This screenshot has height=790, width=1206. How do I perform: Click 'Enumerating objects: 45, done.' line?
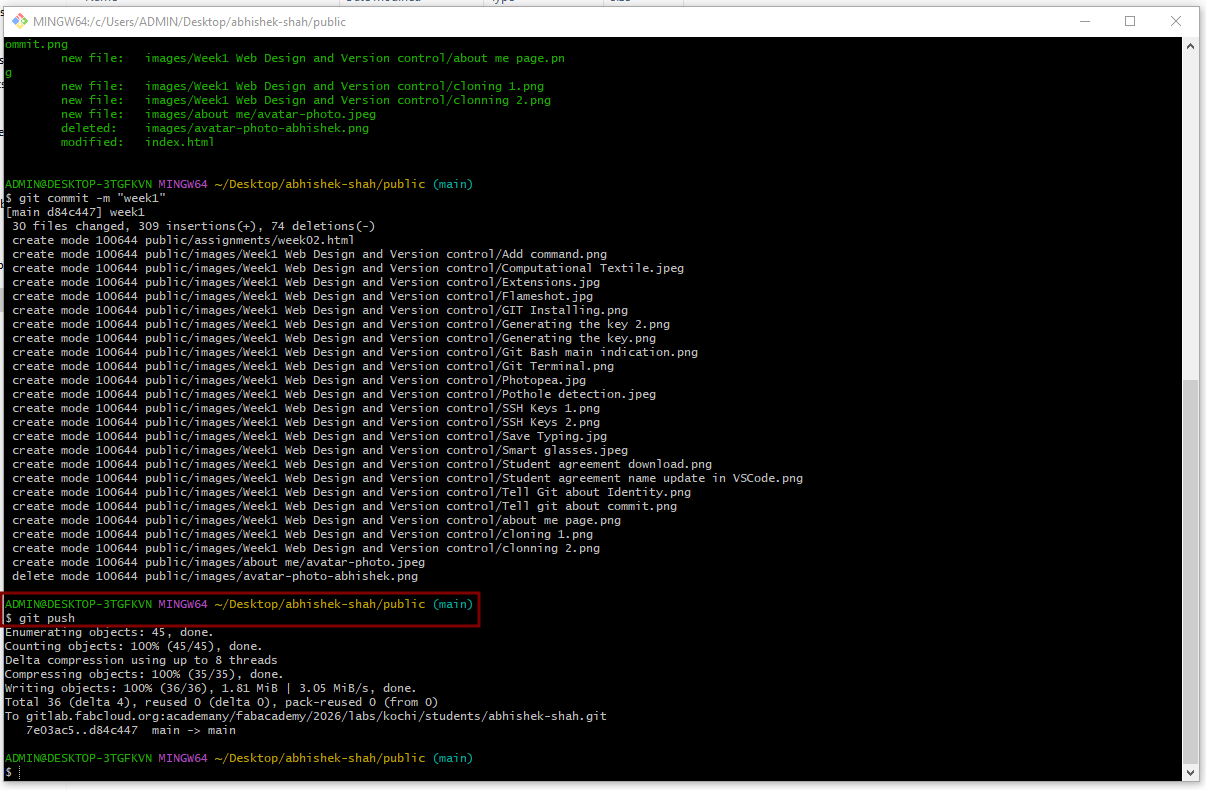110,632
